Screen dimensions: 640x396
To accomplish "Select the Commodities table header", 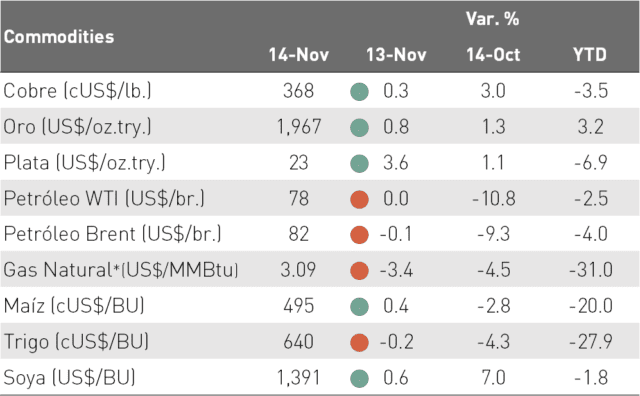I will tap(59, 37).
